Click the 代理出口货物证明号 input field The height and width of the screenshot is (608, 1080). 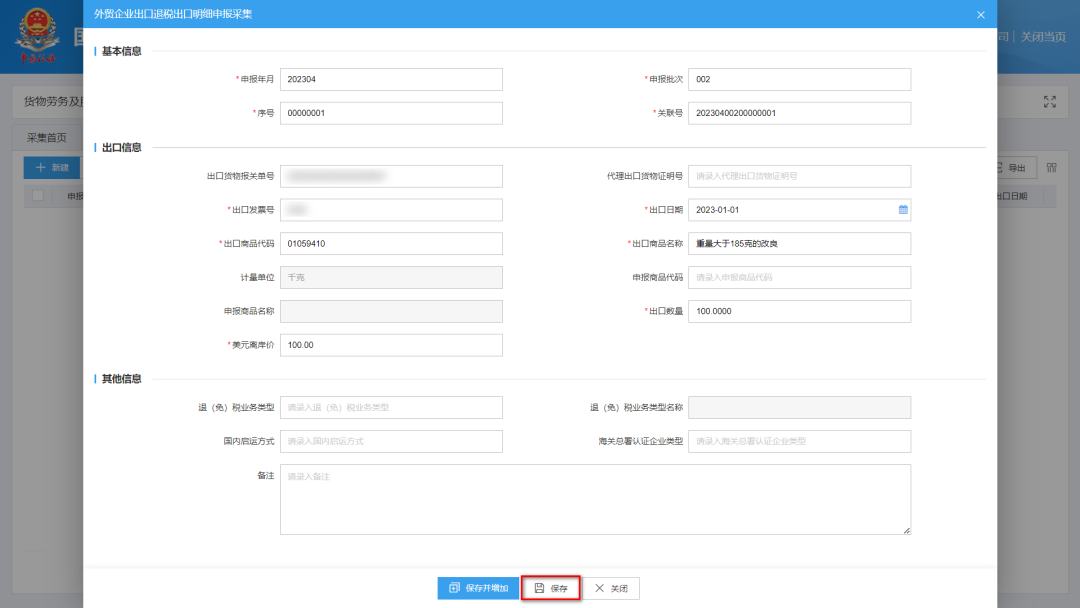point(799,176)
